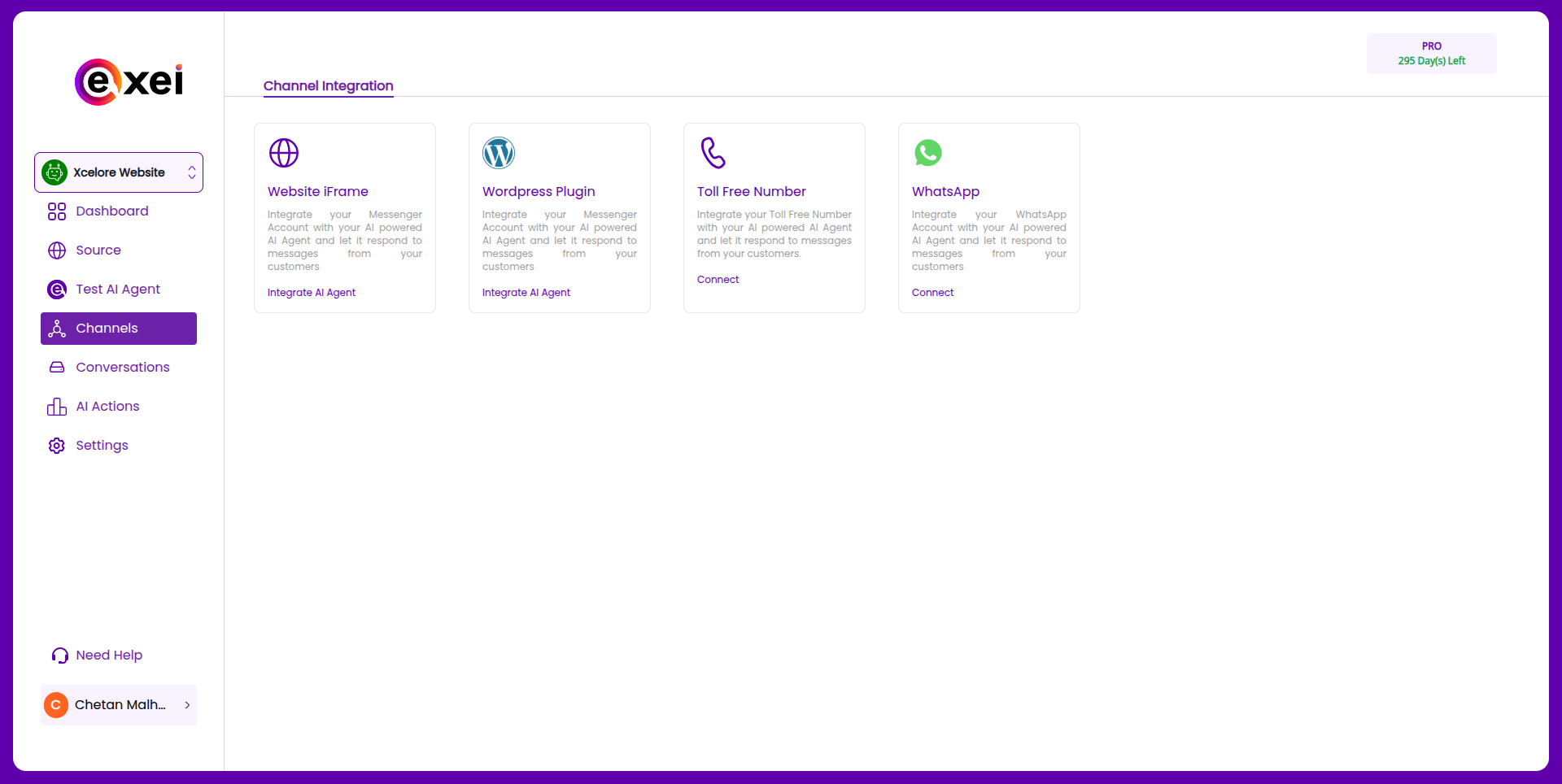
Task: Click the WhatsApp logo icon
Action: [x=928, y=153]
